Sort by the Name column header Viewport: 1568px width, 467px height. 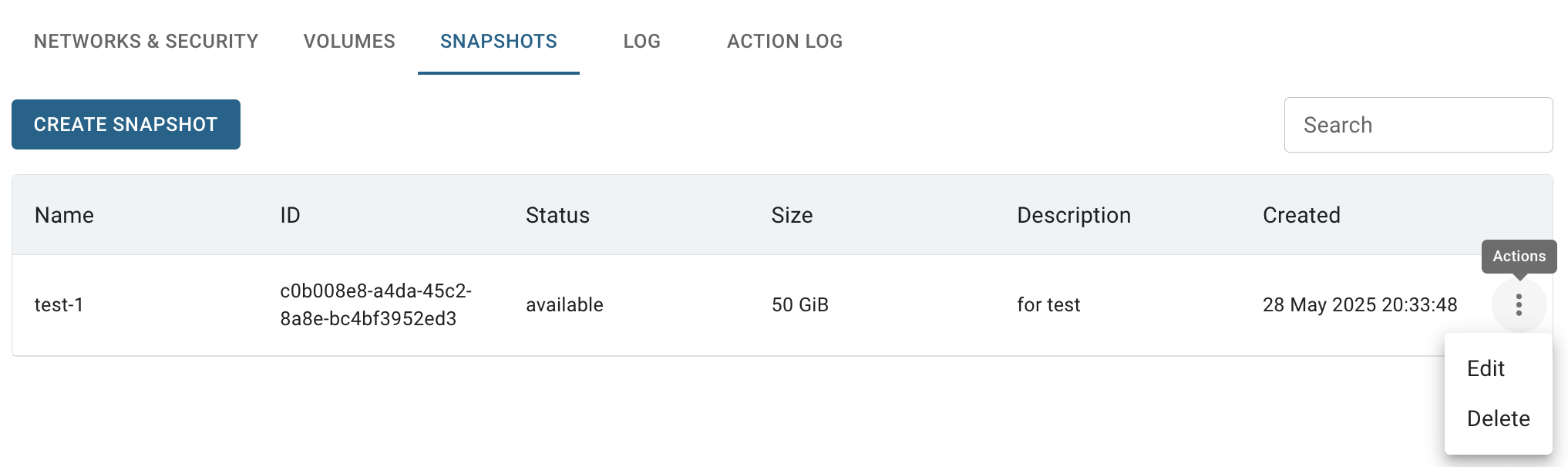[x=64, y=215]
